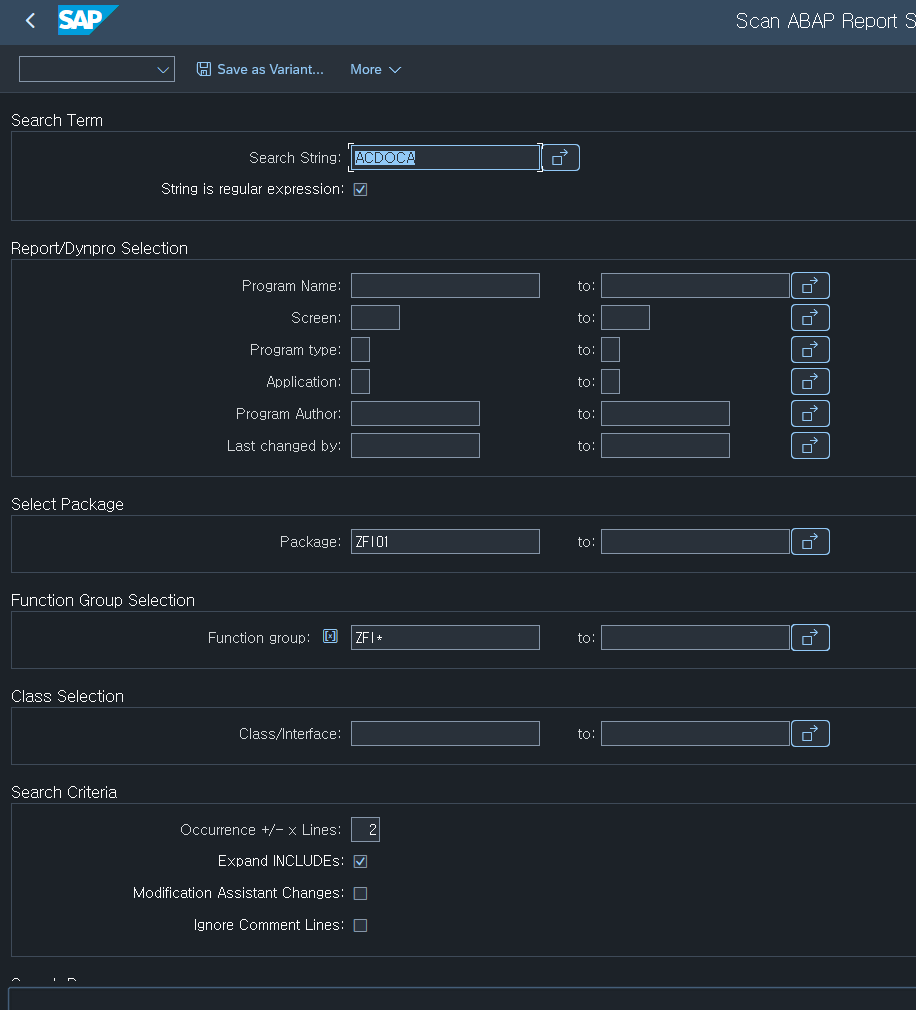916x1010 pixels.
Task: Click the Application from field
Action: 361,382
